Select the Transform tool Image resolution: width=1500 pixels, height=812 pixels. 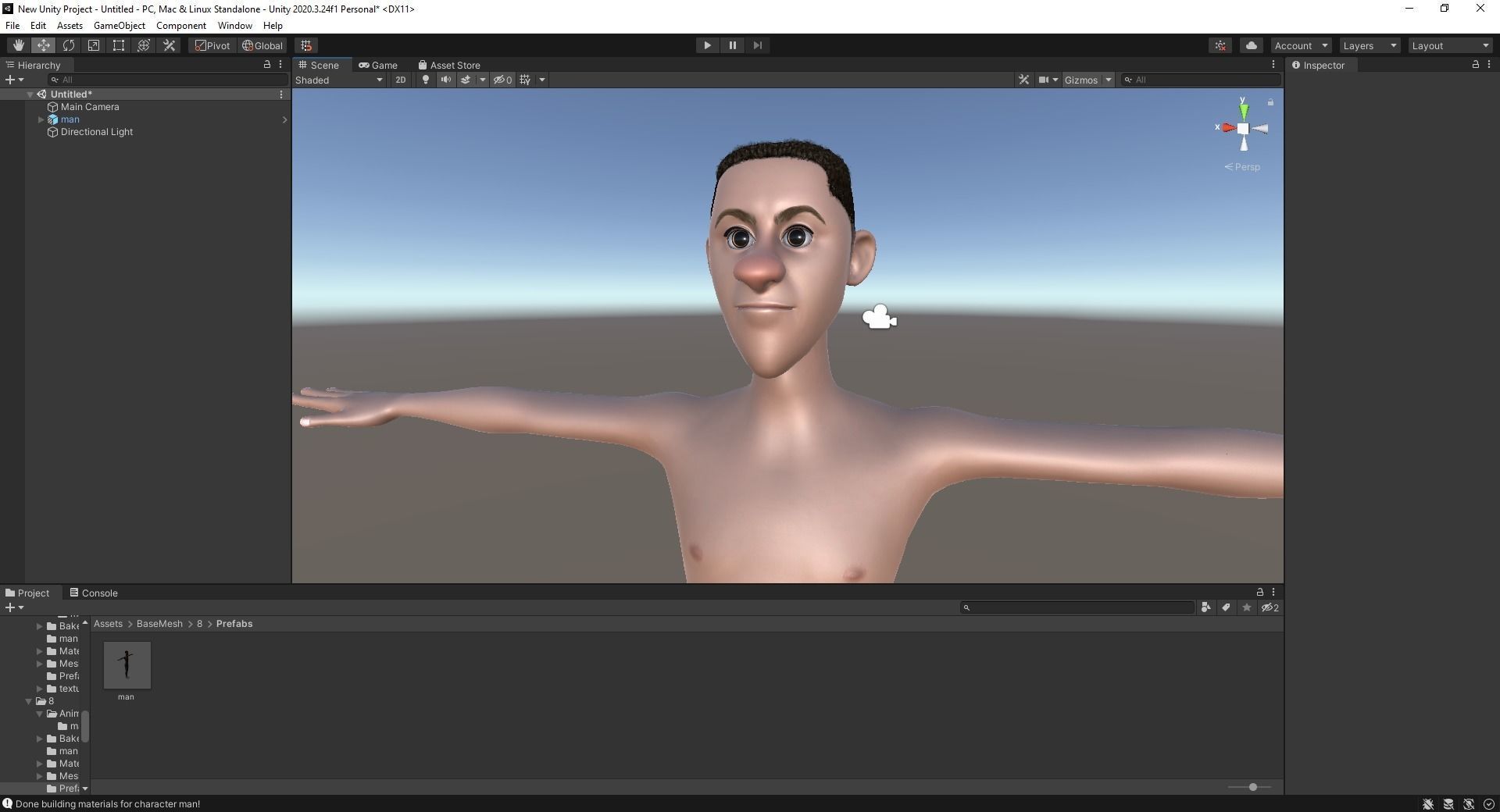tap(143, 45)
